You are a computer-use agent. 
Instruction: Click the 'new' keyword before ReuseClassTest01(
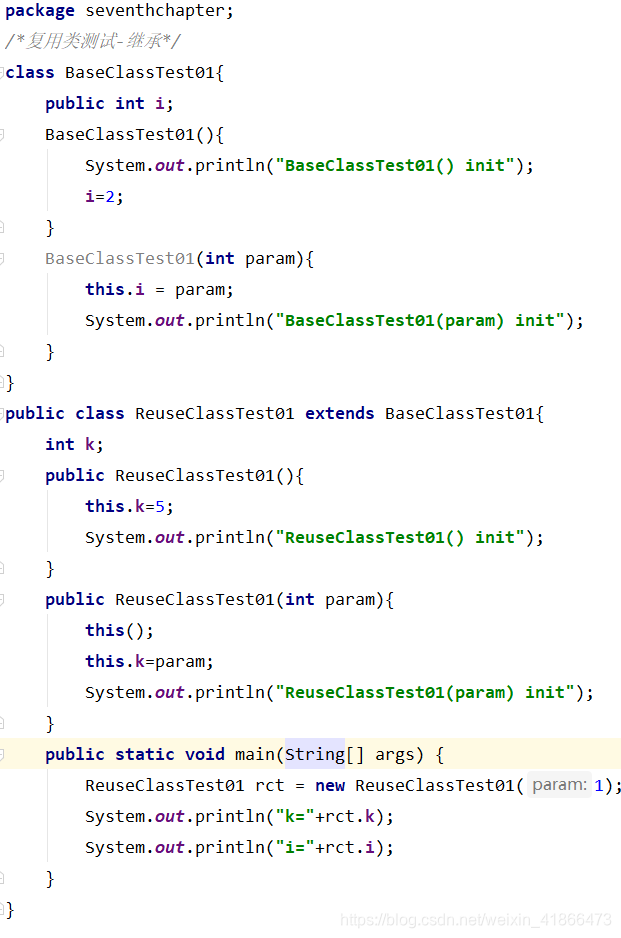(x=330, y=785)
